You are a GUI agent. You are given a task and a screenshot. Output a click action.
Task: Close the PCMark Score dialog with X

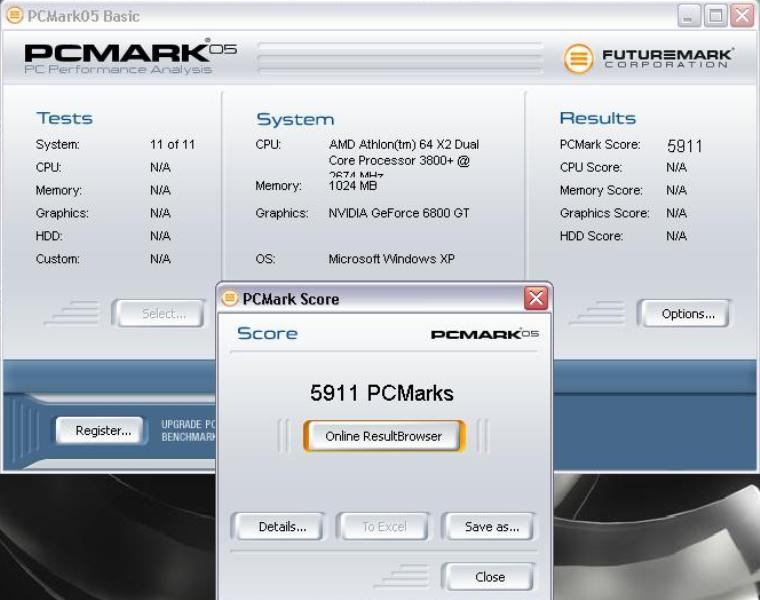(x=536, y=298)
